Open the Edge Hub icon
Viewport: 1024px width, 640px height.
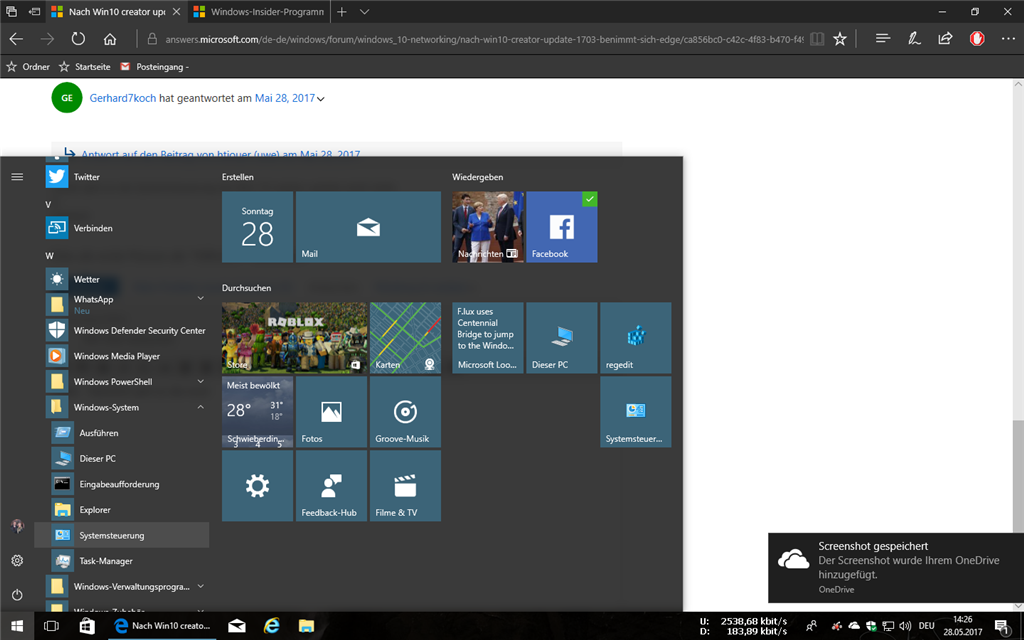tap(883, 39)
